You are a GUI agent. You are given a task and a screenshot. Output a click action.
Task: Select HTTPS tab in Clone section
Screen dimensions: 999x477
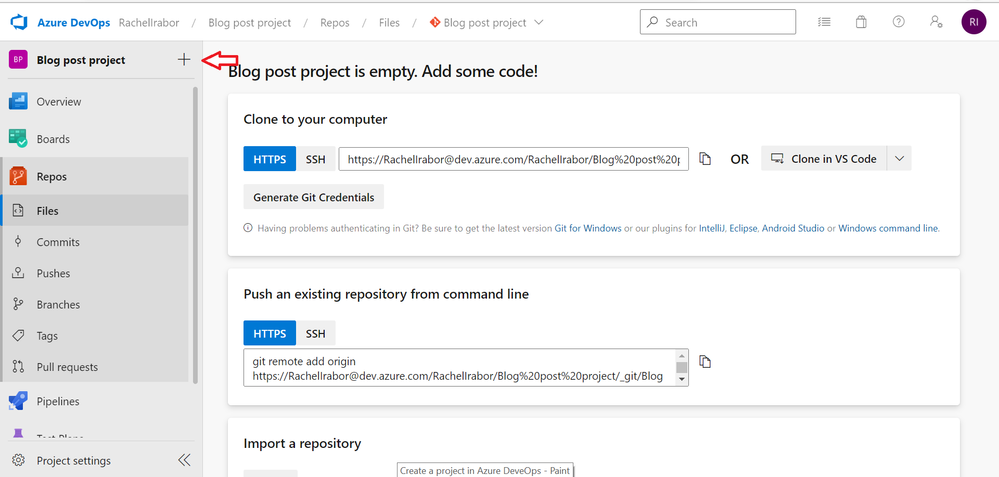coord(270,159)
